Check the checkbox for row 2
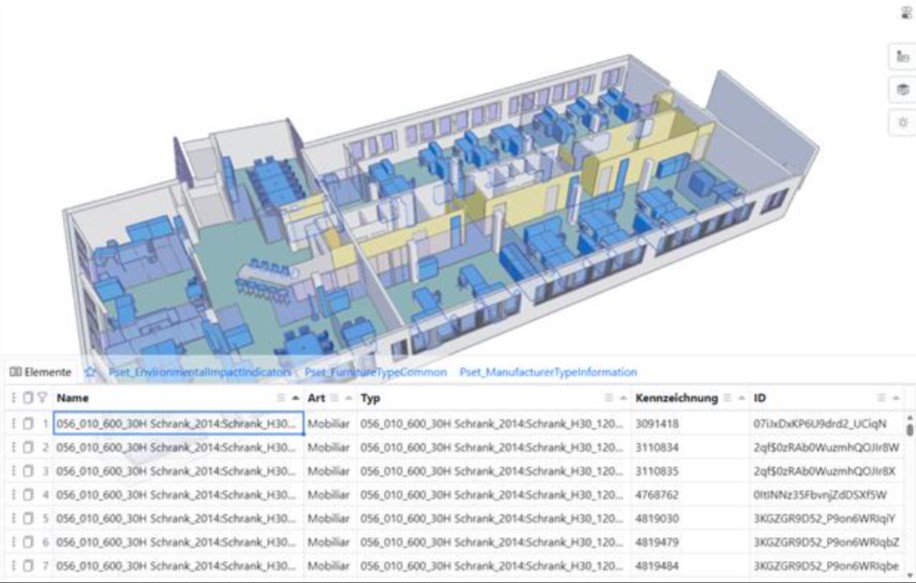Viewport: 916px width, 583px height. tap(27, 446)
